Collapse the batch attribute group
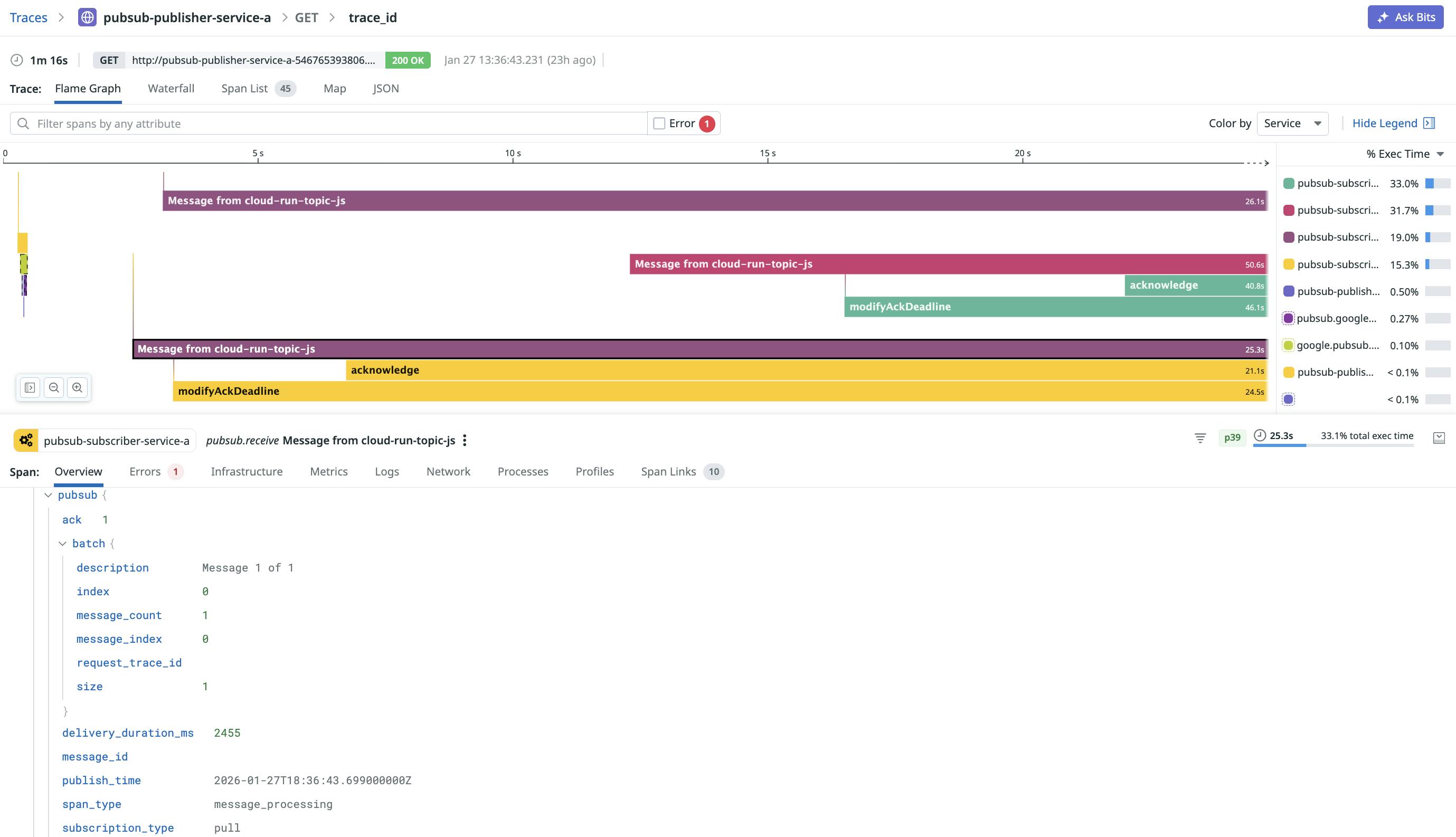Image resolution: width=1456 pixels, height=837 pixels. [63, 543]
